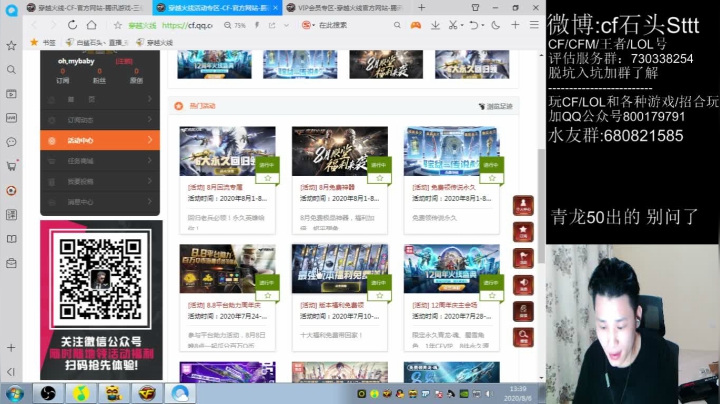Viewport: 720px width, 404px height.
Task: Open the scissors tool dropdown arrow
Action: tap(462, 25)
